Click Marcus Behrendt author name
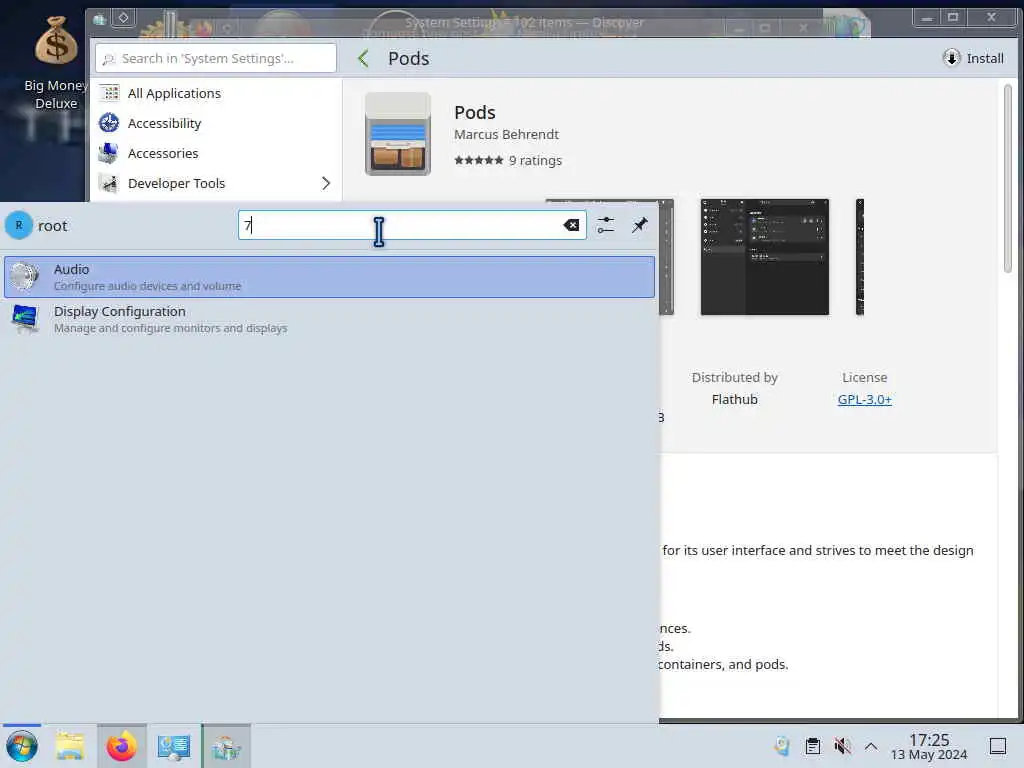Screen dimensions: 1024x768 point(506,134)
